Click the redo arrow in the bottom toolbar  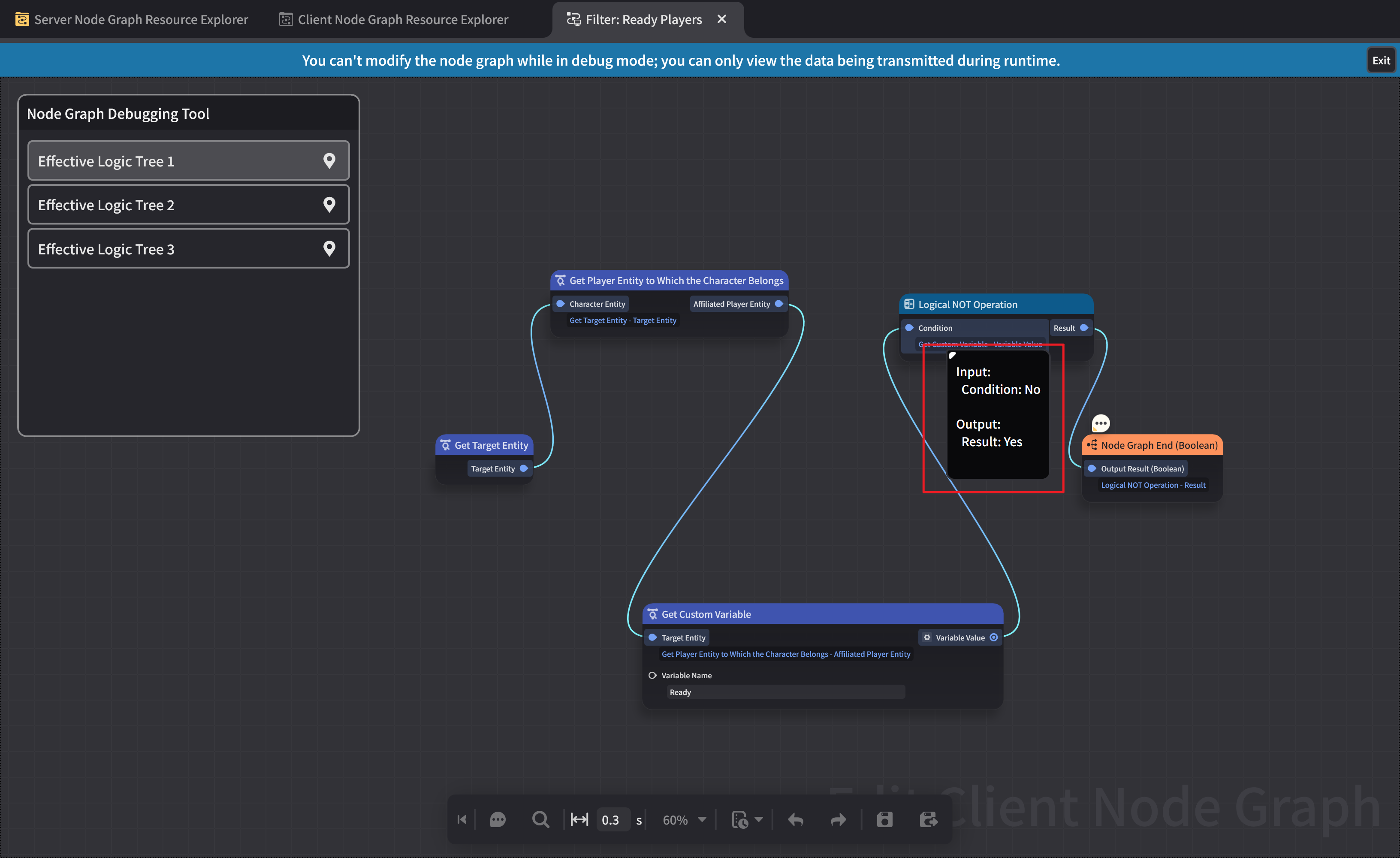(838, 819)
